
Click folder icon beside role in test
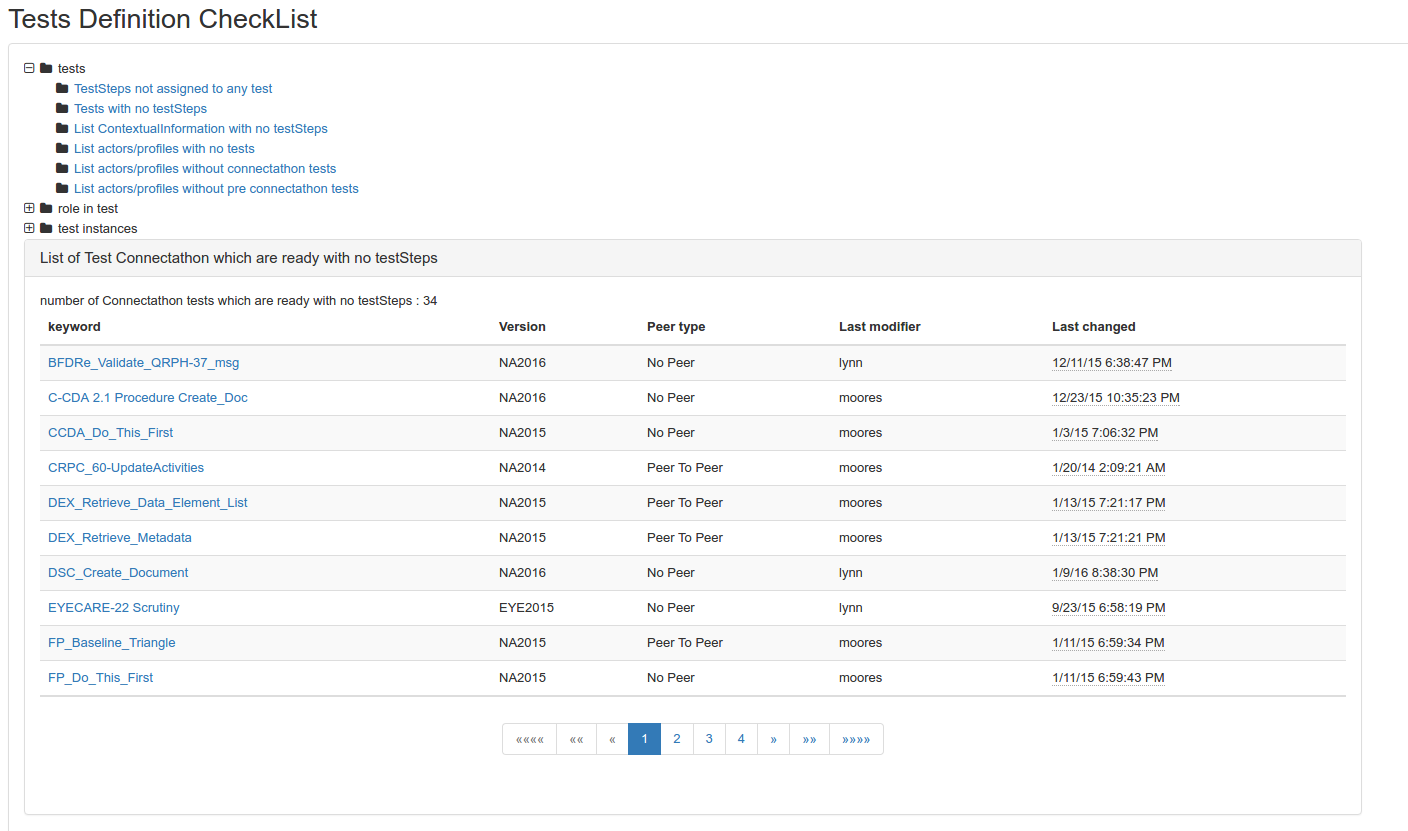(46, 209)
